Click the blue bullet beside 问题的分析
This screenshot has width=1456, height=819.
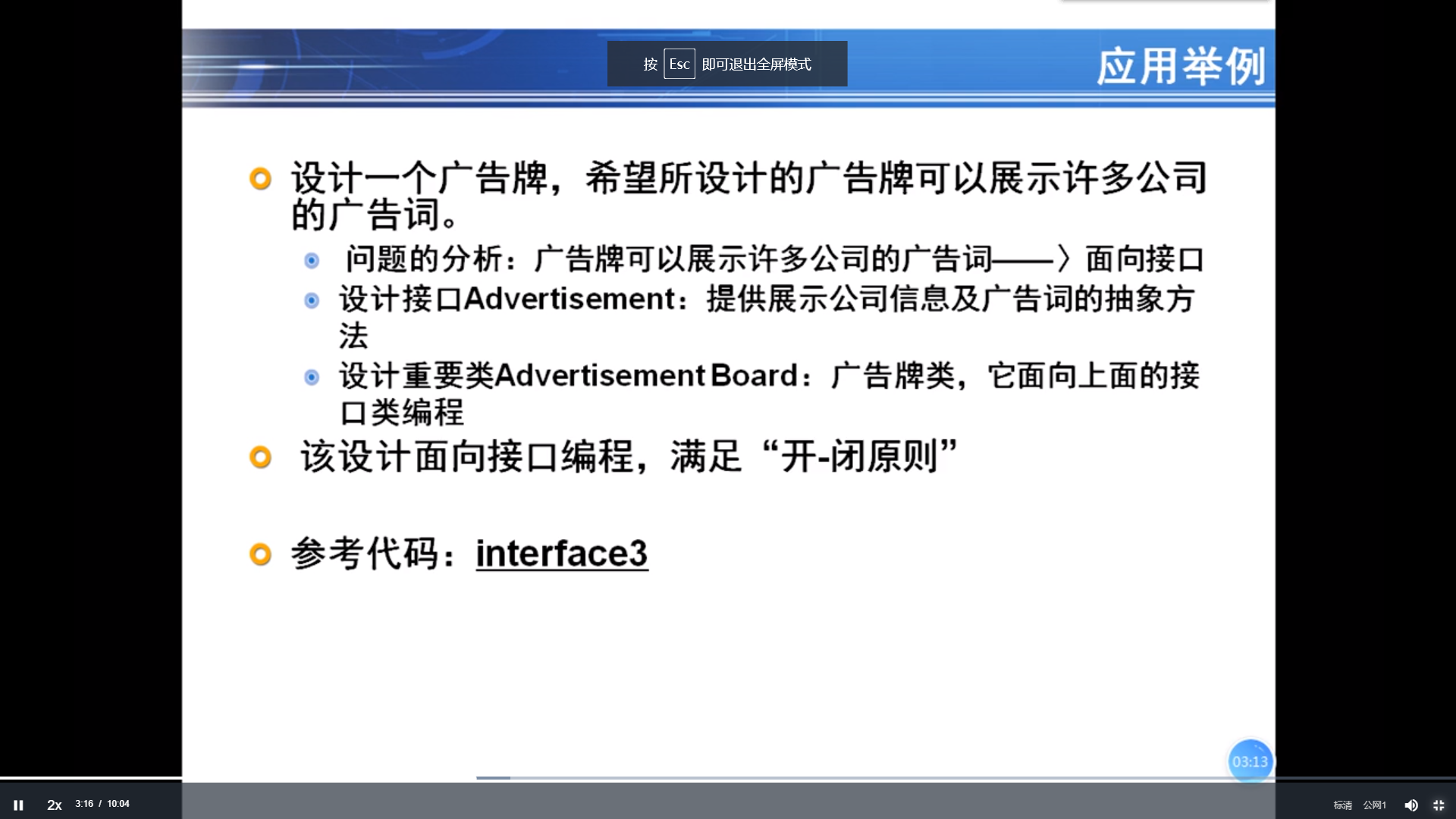point(312,261)
